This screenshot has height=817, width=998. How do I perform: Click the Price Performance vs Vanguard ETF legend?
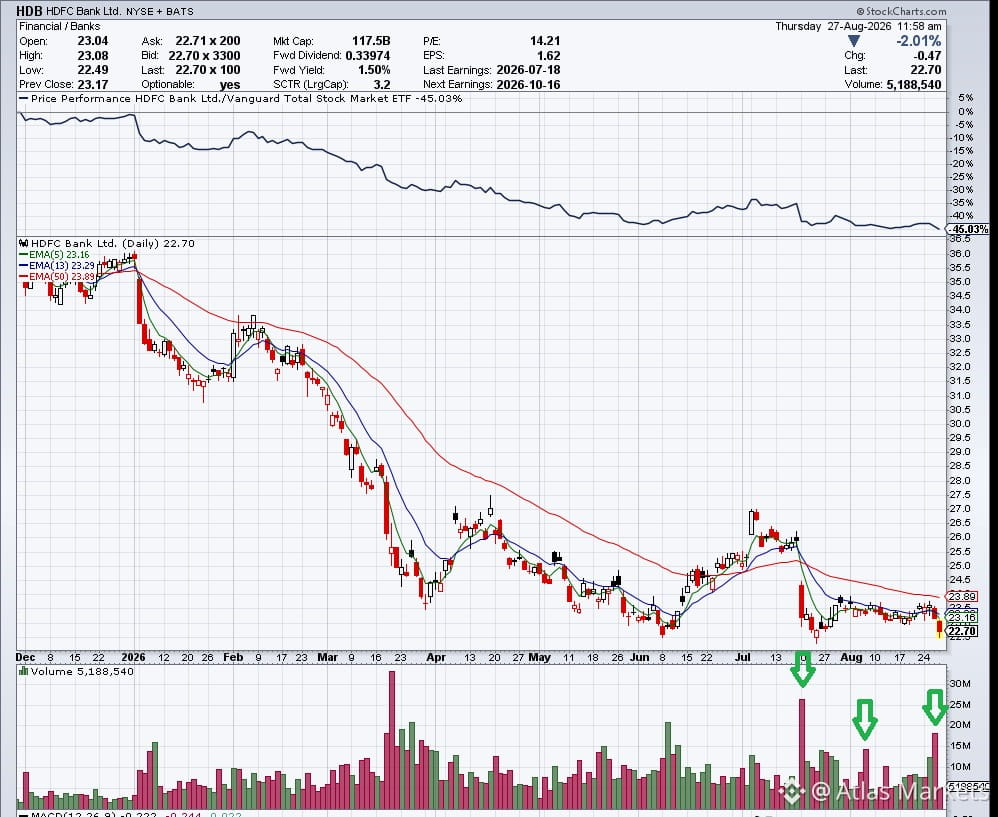click(241, 99)
